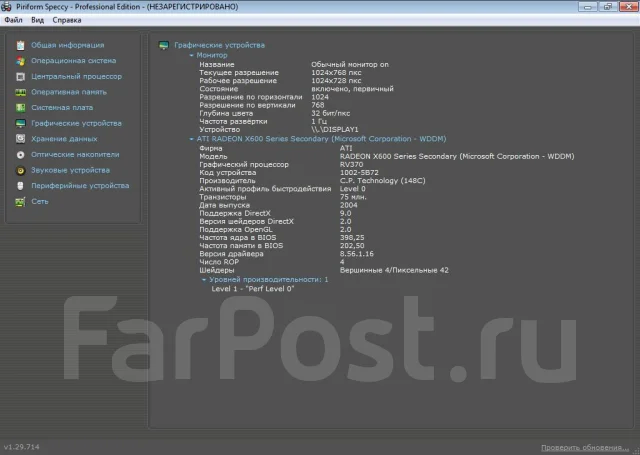The image size is (640, 455).
Task: Collapse the ATI RADEON X600 section
Action: click(x=191, y=139)
